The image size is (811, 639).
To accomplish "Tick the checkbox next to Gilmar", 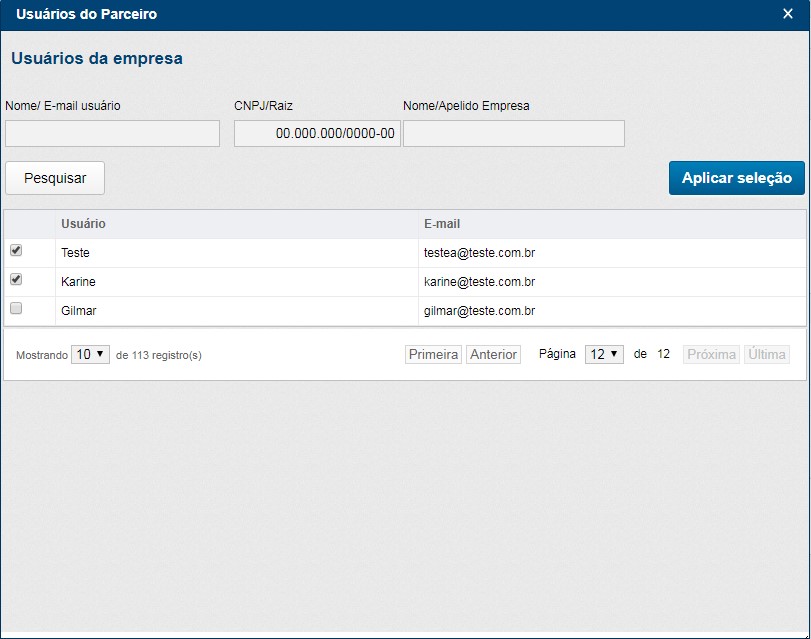I will (16, 310).
